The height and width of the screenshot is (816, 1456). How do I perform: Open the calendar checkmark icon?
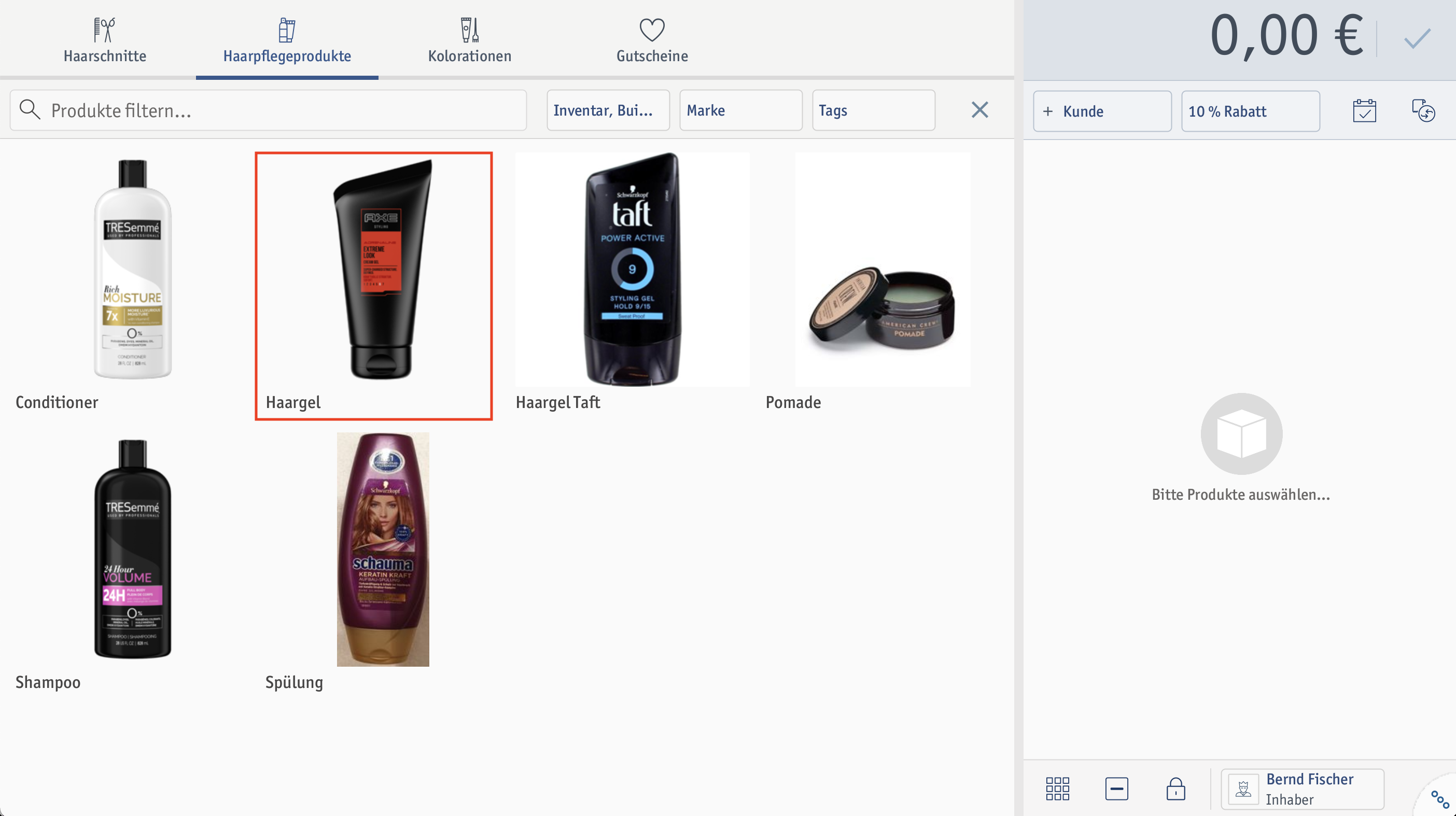[x=1364, y=111]
